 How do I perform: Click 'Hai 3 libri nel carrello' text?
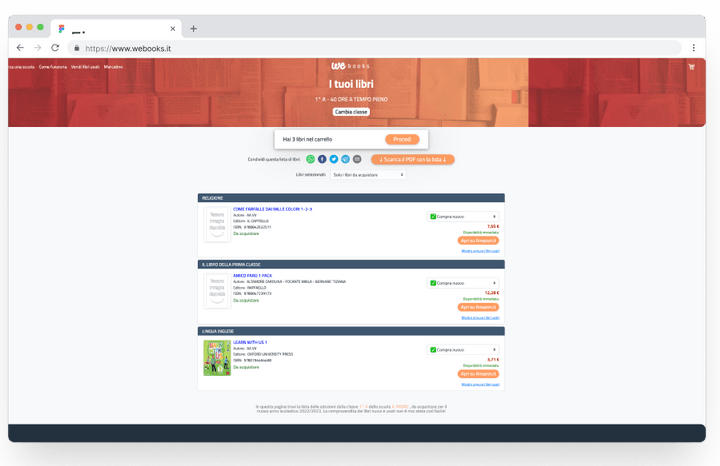point(307,139)
